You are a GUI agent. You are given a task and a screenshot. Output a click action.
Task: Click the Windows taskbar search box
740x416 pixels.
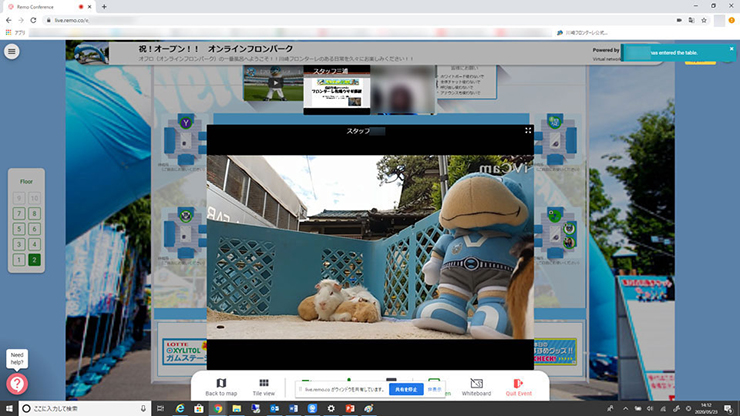click(x=85, y=408)
